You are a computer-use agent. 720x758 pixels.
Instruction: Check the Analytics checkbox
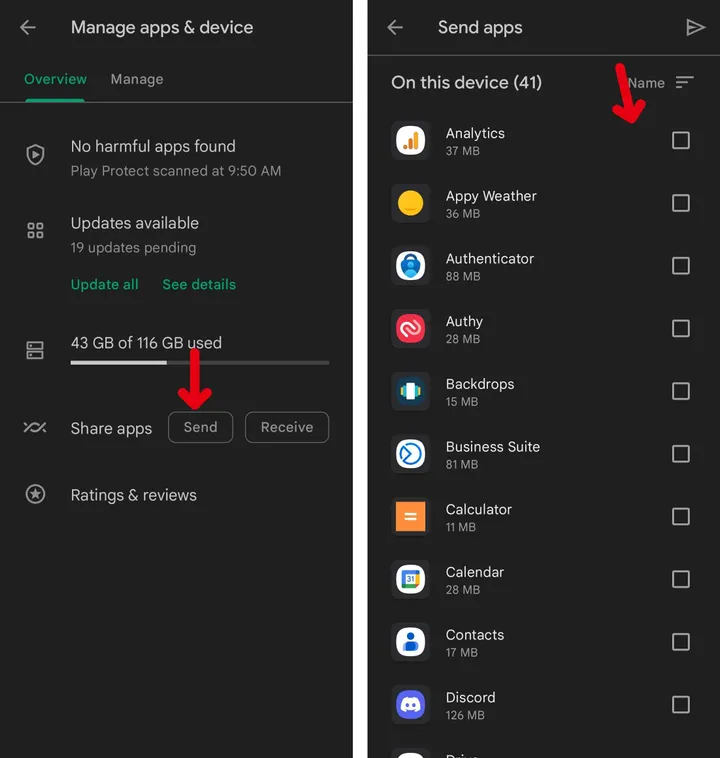point(681,141)
